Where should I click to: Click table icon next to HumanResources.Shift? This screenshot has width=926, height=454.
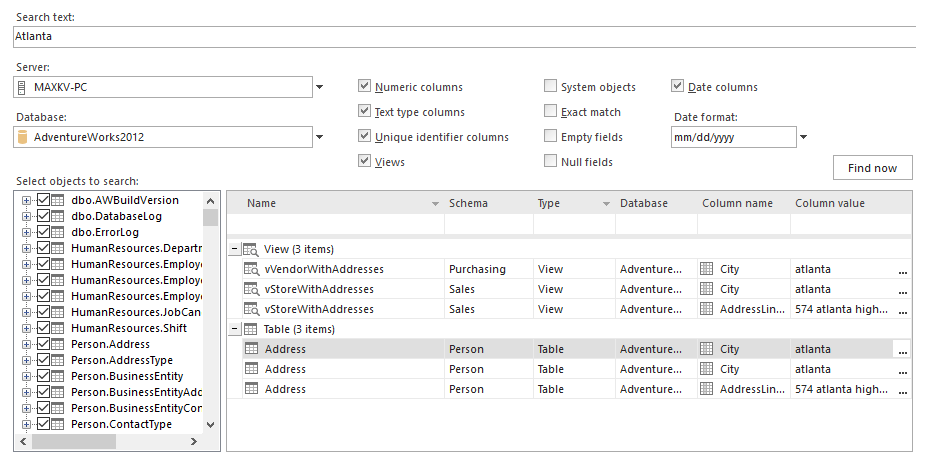tap(58, 328)
